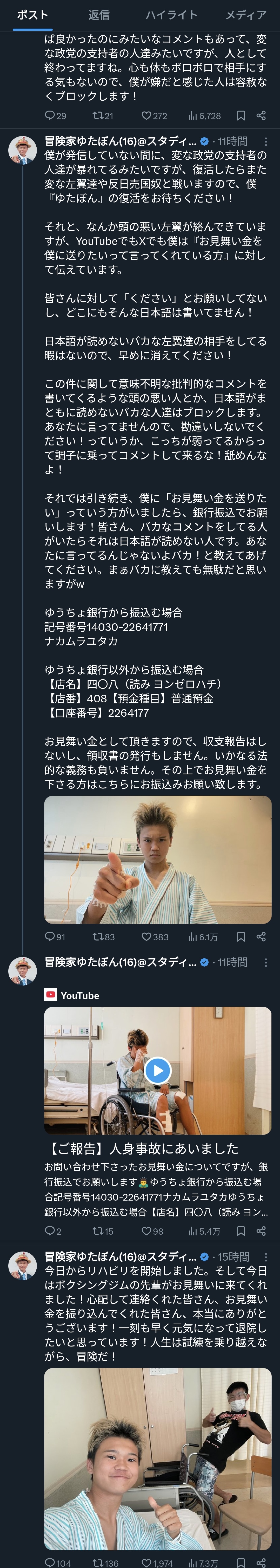
Task: Open more options on first 11時間 post
Action: [265, 141]
